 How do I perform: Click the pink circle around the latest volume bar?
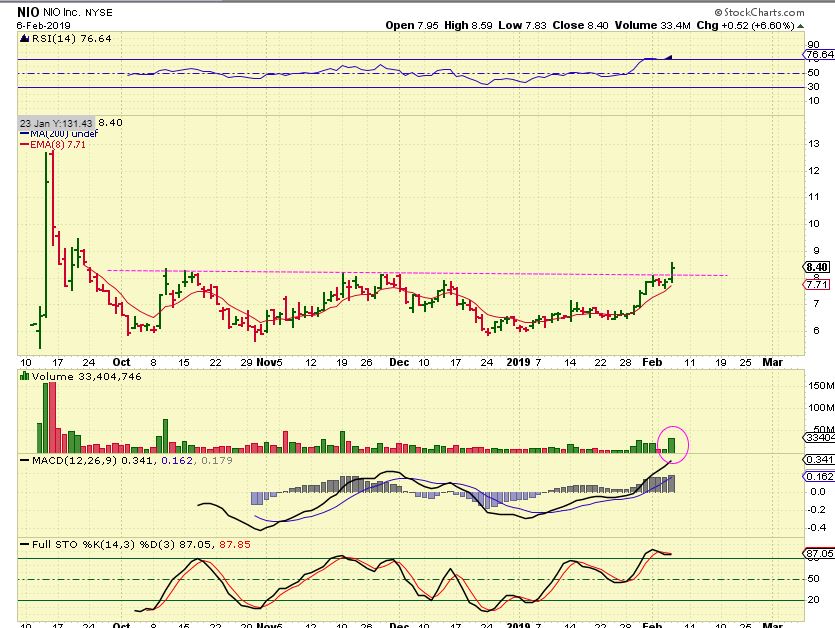[672, 443]
